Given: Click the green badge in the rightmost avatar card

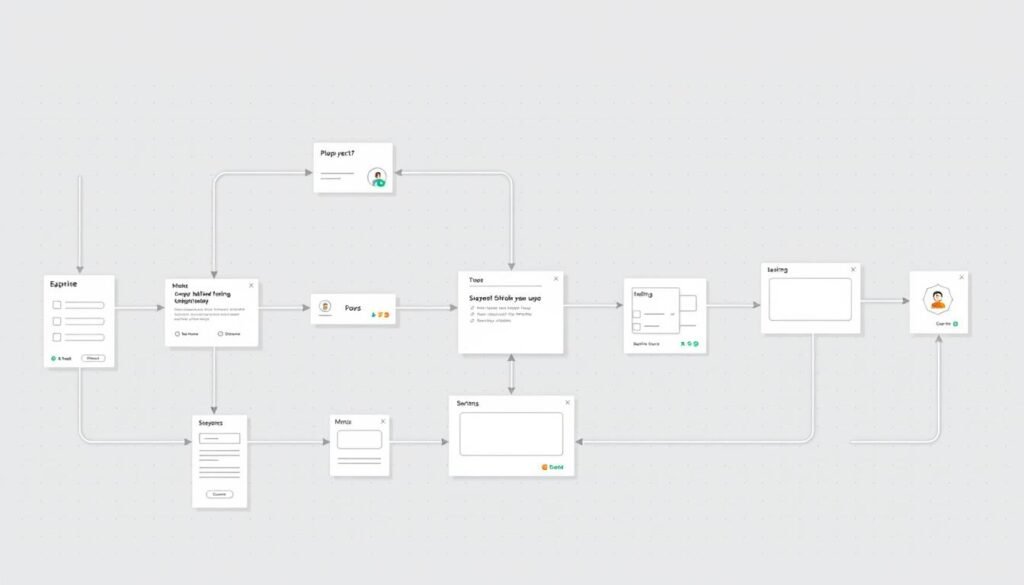Looking at the screenshot, I should pyautogui.click(x=955, y=324).
